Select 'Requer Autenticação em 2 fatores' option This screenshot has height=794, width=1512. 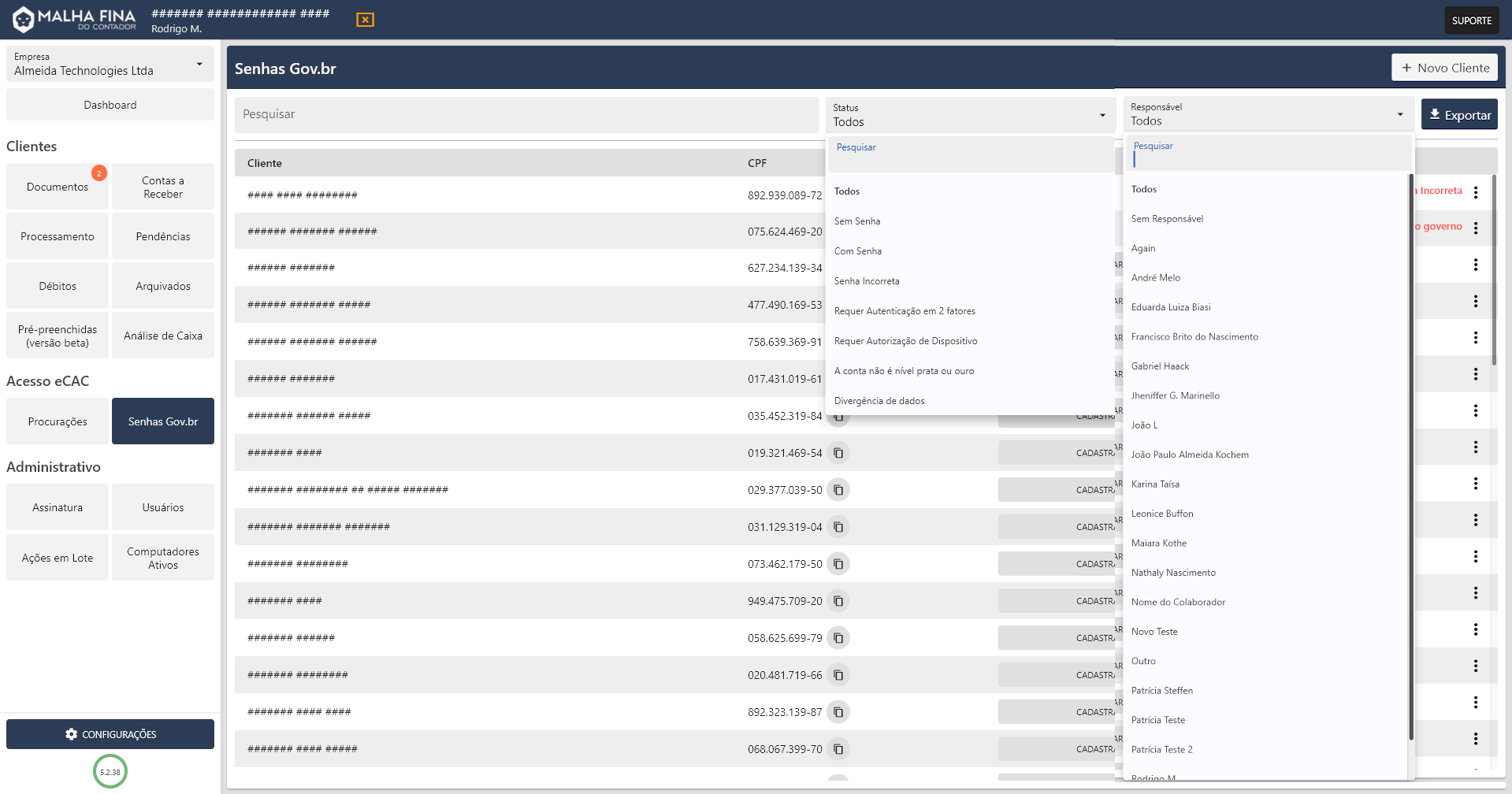click(x=905, y=311)
